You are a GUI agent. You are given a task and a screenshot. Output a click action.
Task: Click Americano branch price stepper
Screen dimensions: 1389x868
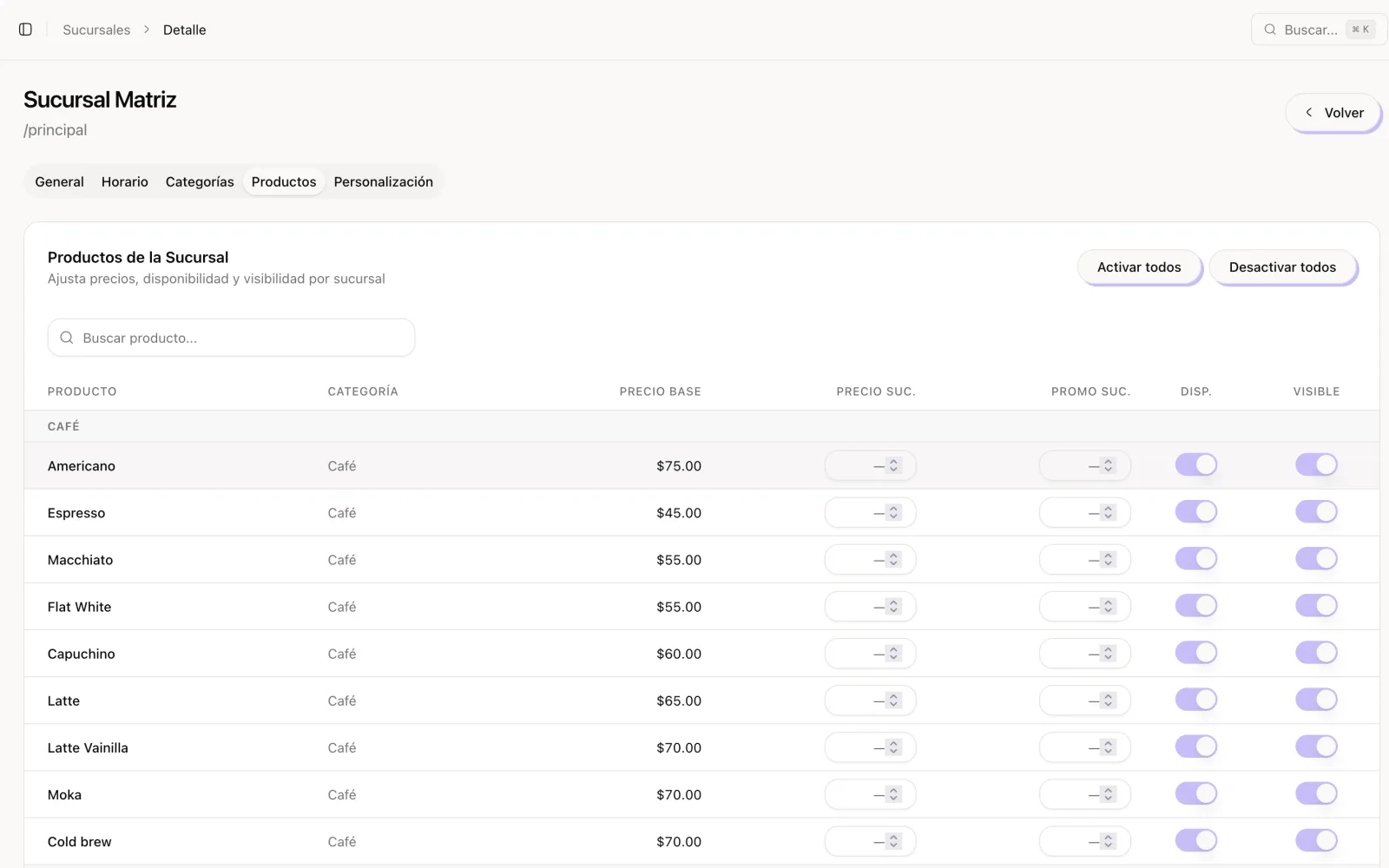[x=893, y=466]
